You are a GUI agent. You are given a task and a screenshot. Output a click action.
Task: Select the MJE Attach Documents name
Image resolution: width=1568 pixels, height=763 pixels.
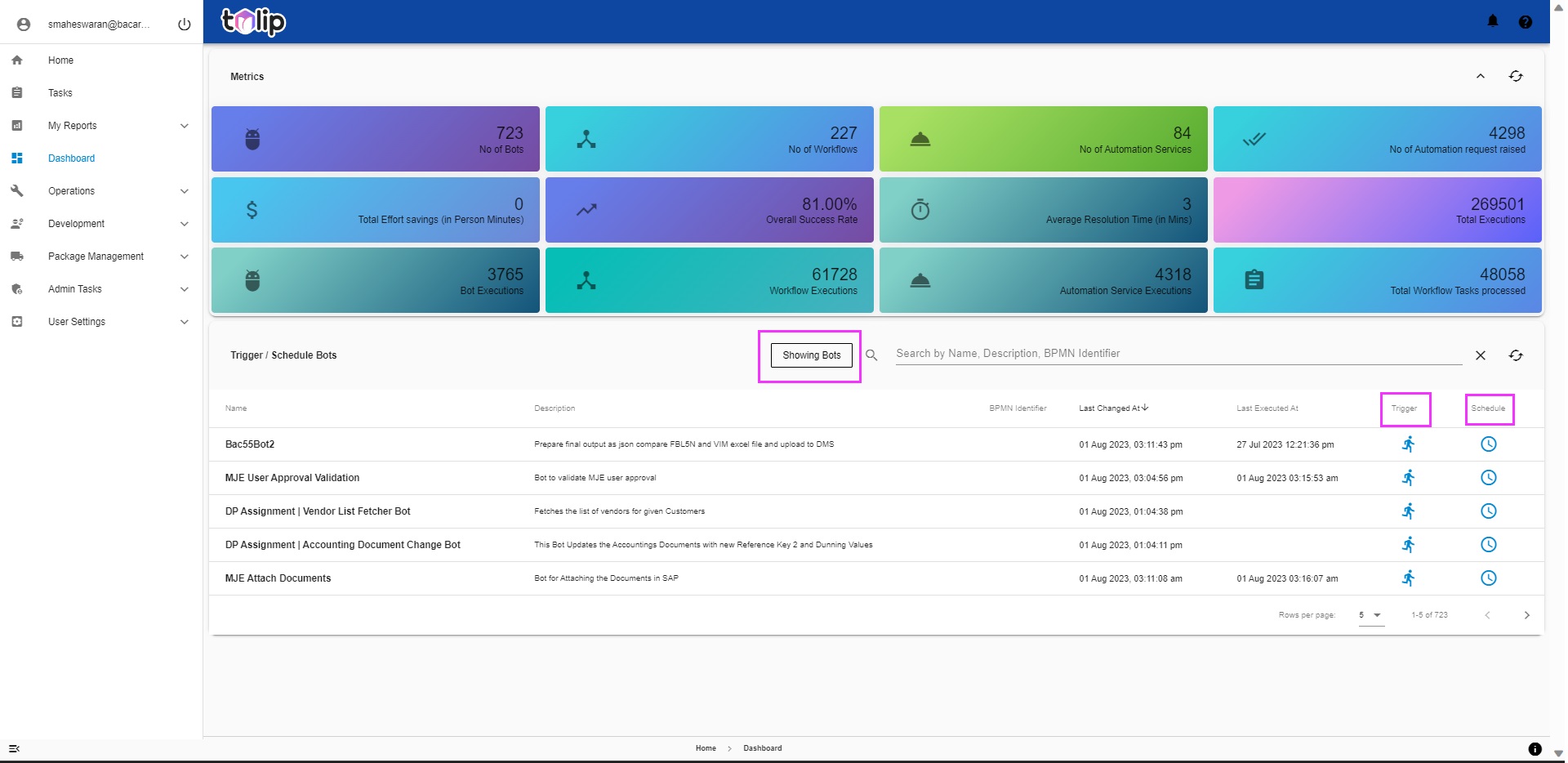click(278, 578)
